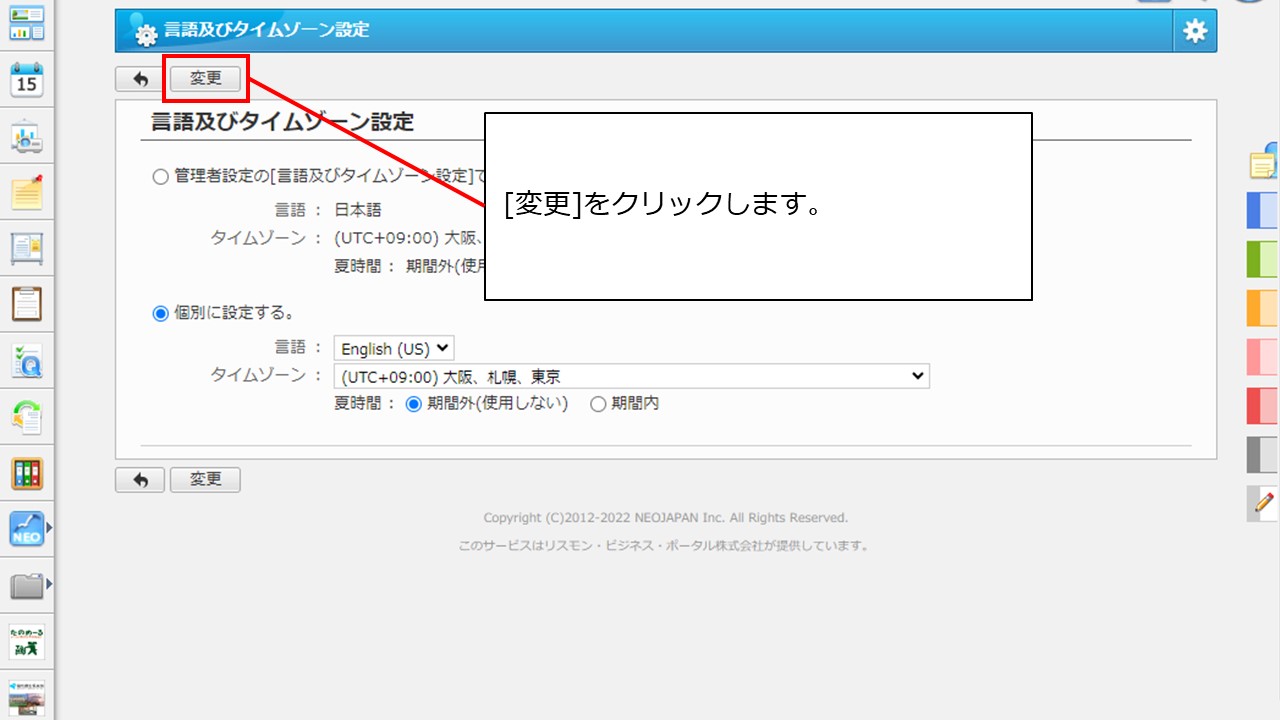The image size is (1280, 720).
Task: Choose 期間内 daylight saving option
Action: 598,404
